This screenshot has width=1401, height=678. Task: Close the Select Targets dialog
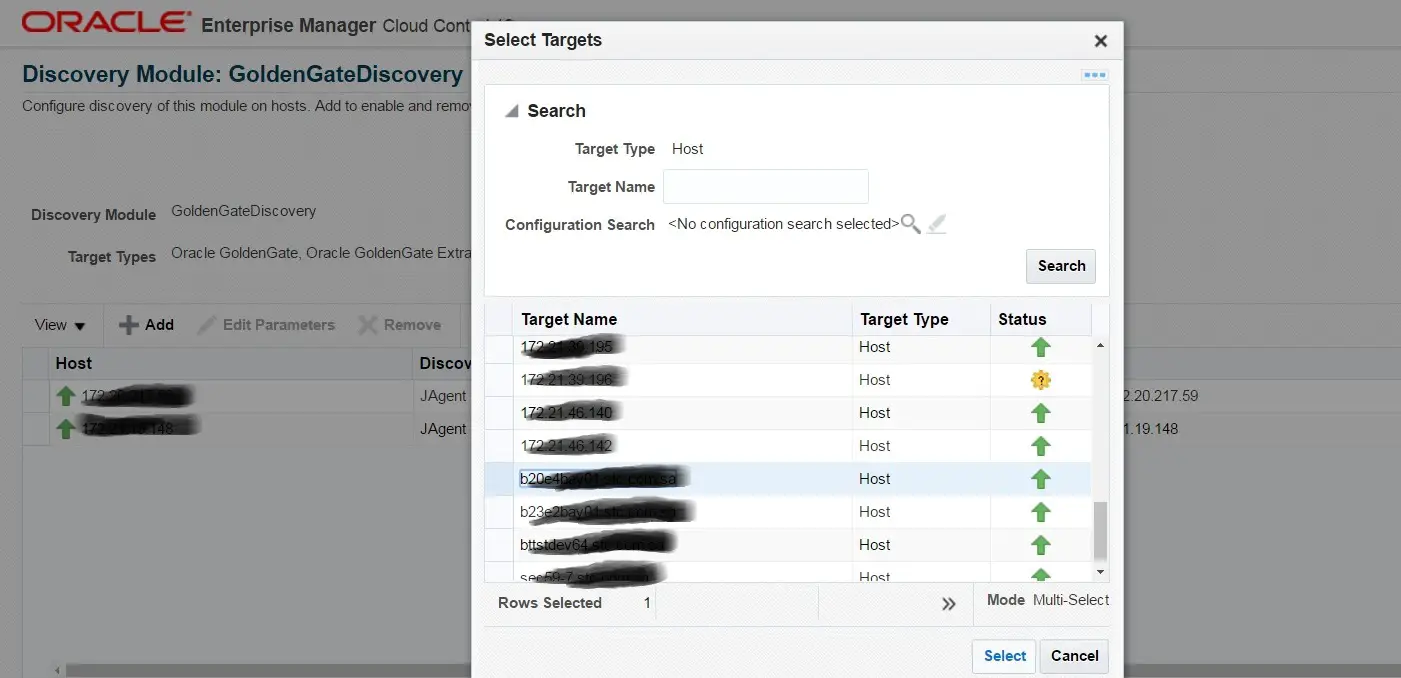tap(1100, 41)
